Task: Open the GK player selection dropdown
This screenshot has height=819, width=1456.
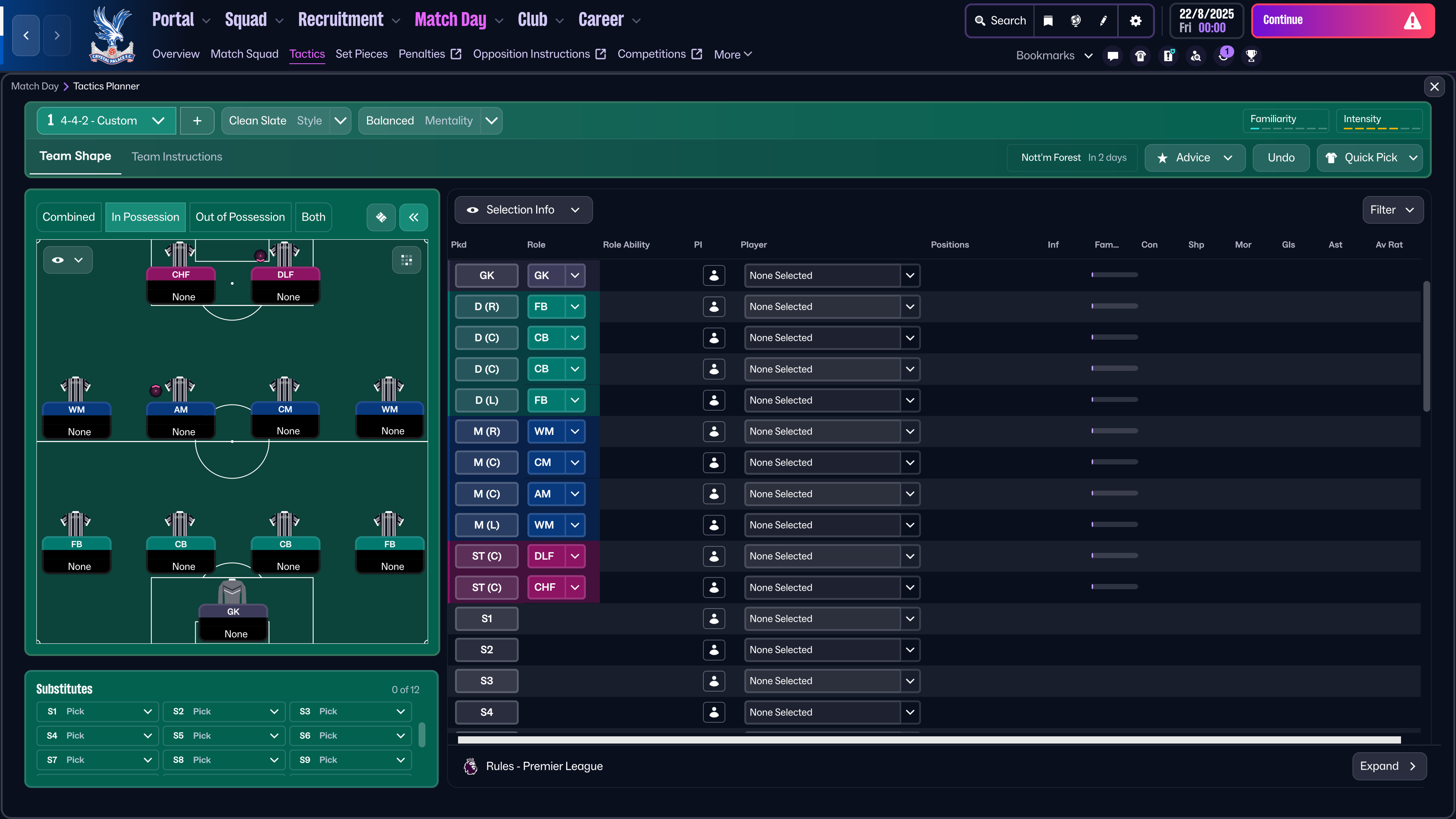Action: 910,275
